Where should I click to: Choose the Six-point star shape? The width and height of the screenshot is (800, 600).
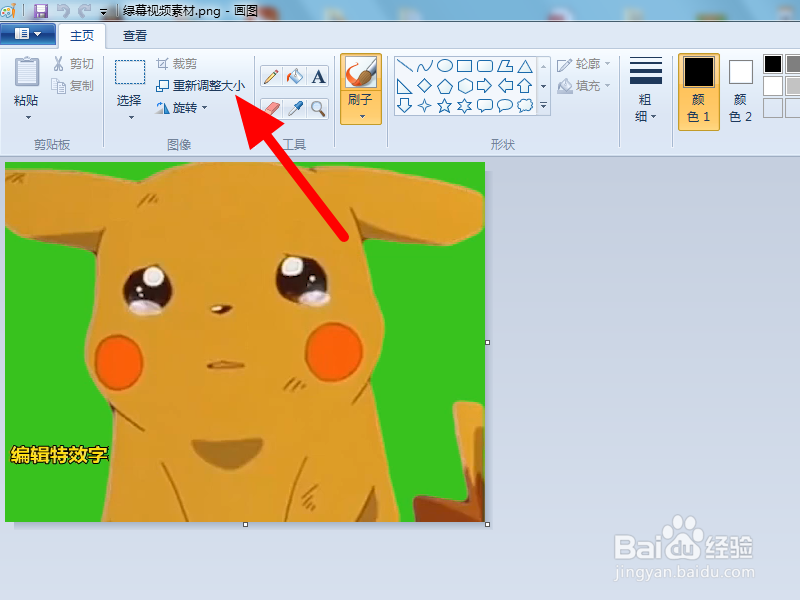pos(465,106)
